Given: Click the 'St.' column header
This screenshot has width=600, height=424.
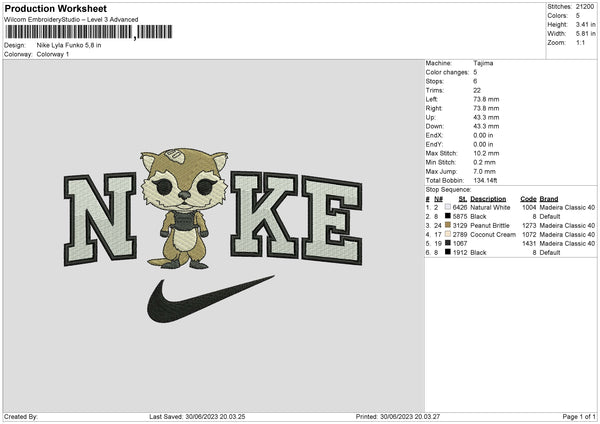Looking at the screenshot, I should coord(463,199).
